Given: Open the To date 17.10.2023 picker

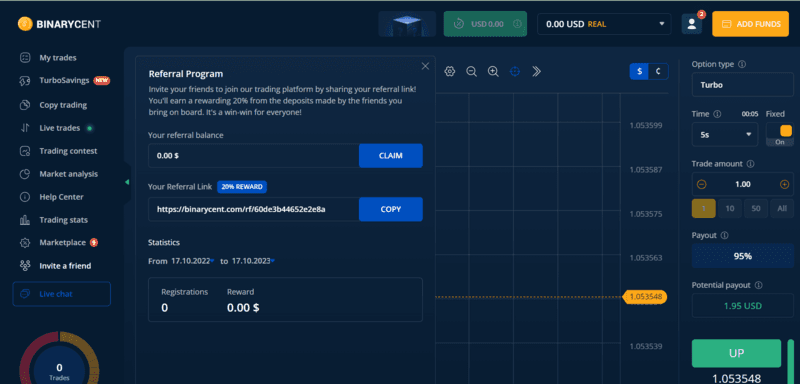Looking at the screenshot, I should [254, 261].
